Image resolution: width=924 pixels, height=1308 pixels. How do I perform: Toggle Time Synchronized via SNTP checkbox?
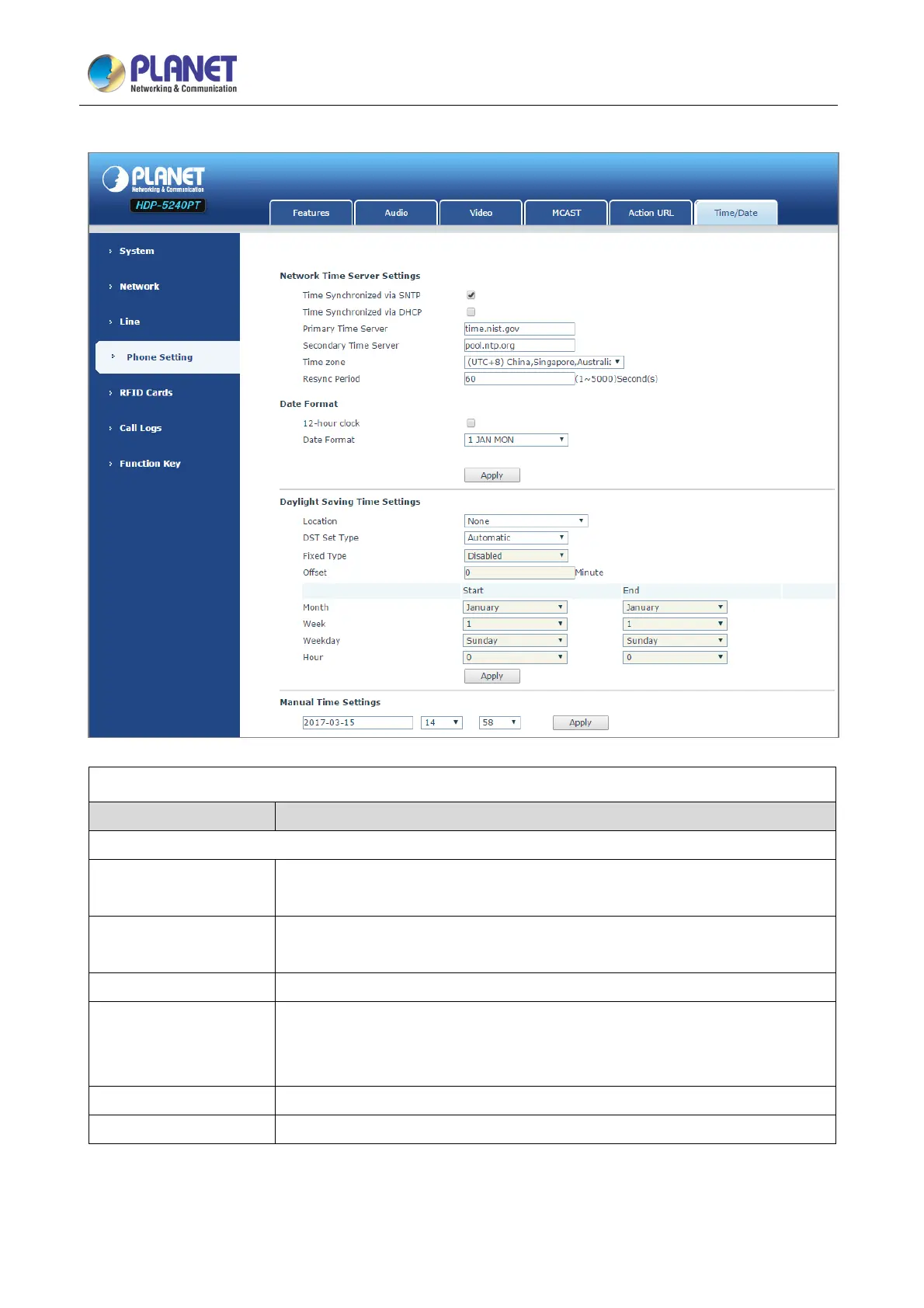point(471,295)
